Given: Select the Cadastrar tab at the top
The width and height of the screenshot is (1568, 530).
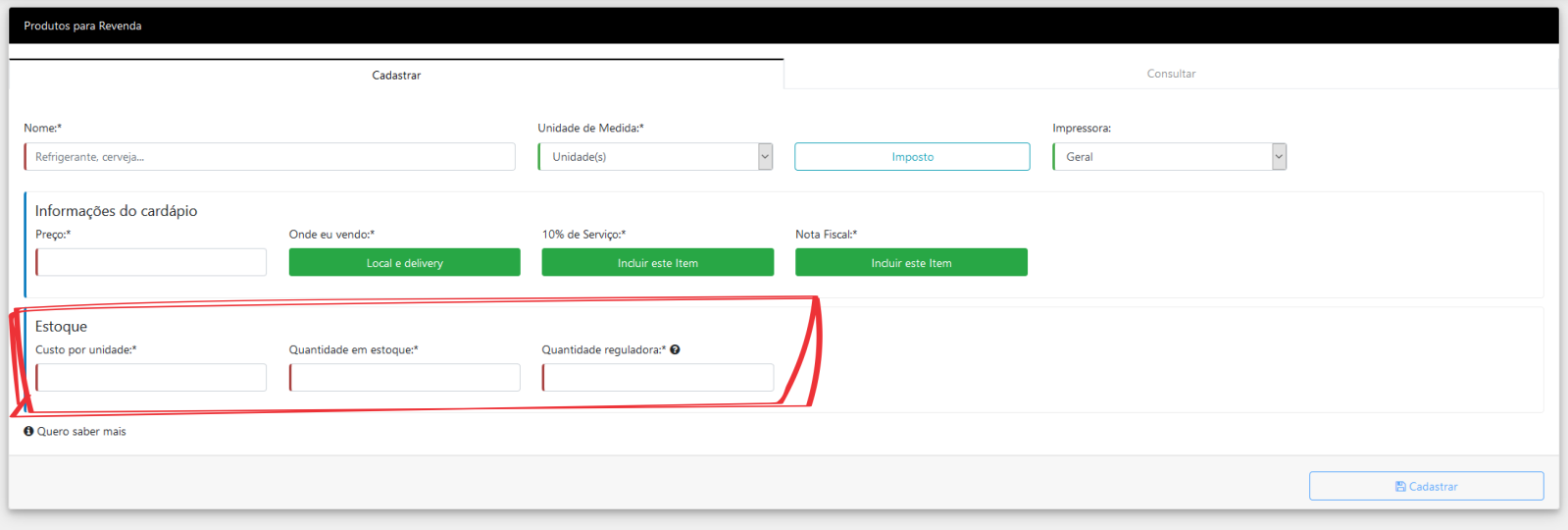Looking at the screenshot, I should (x=396, y=75).
